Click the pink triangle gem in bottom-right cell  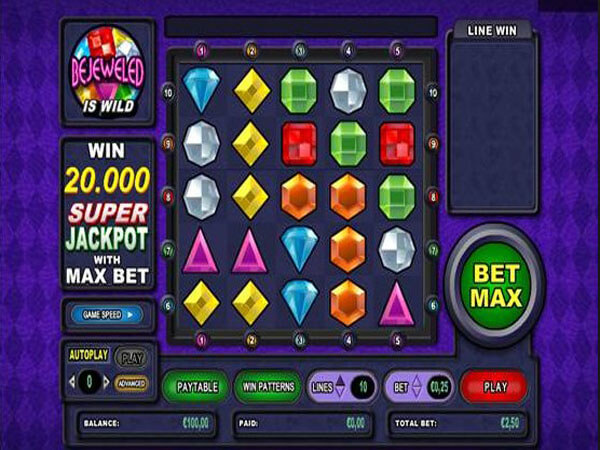pos(396,305)
